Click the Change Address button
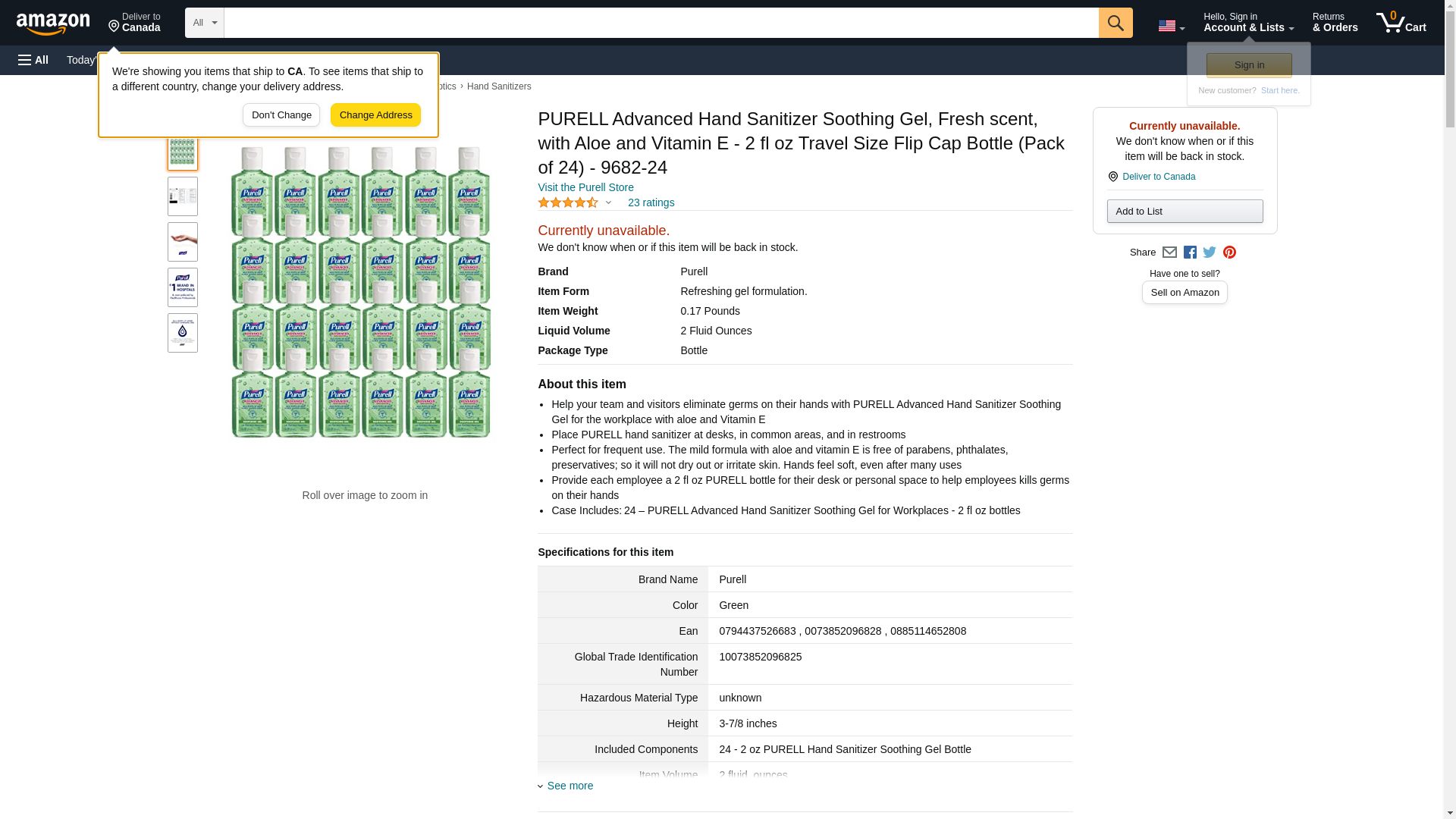 [375, 115]
